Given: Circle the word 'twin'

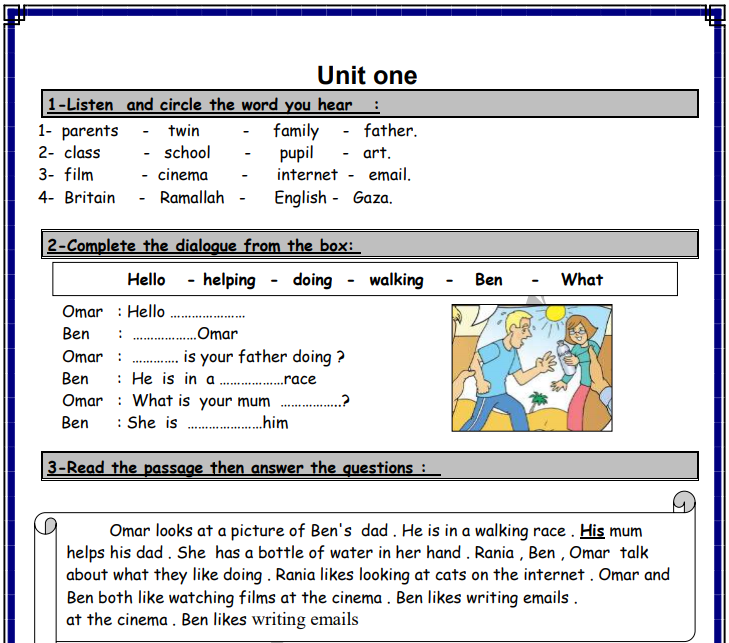Looking at the screenshot, I should [x=184, y=131].
